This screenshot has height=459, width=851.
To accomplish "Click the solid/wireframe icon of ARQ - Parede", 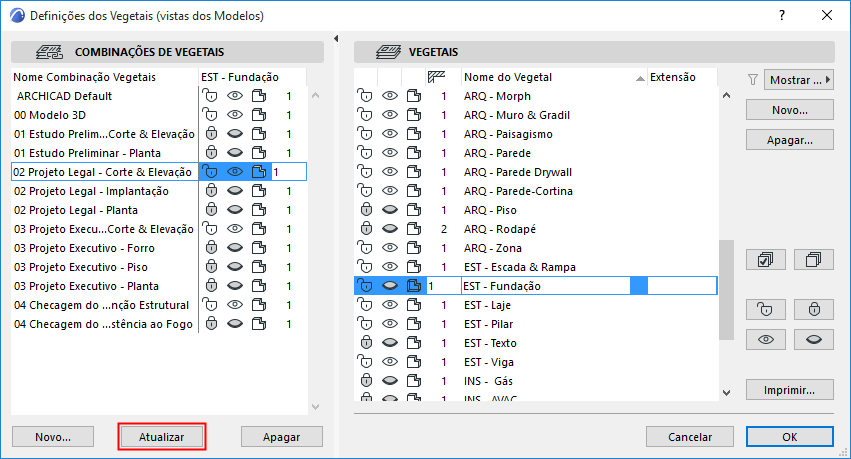I will click(x=412, y=153).
